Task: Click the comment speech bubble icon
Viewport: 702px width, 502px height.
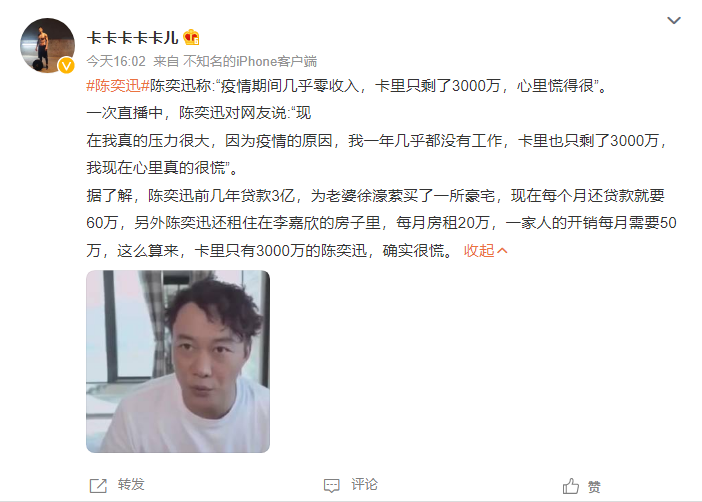Action: tap(332, 485)
